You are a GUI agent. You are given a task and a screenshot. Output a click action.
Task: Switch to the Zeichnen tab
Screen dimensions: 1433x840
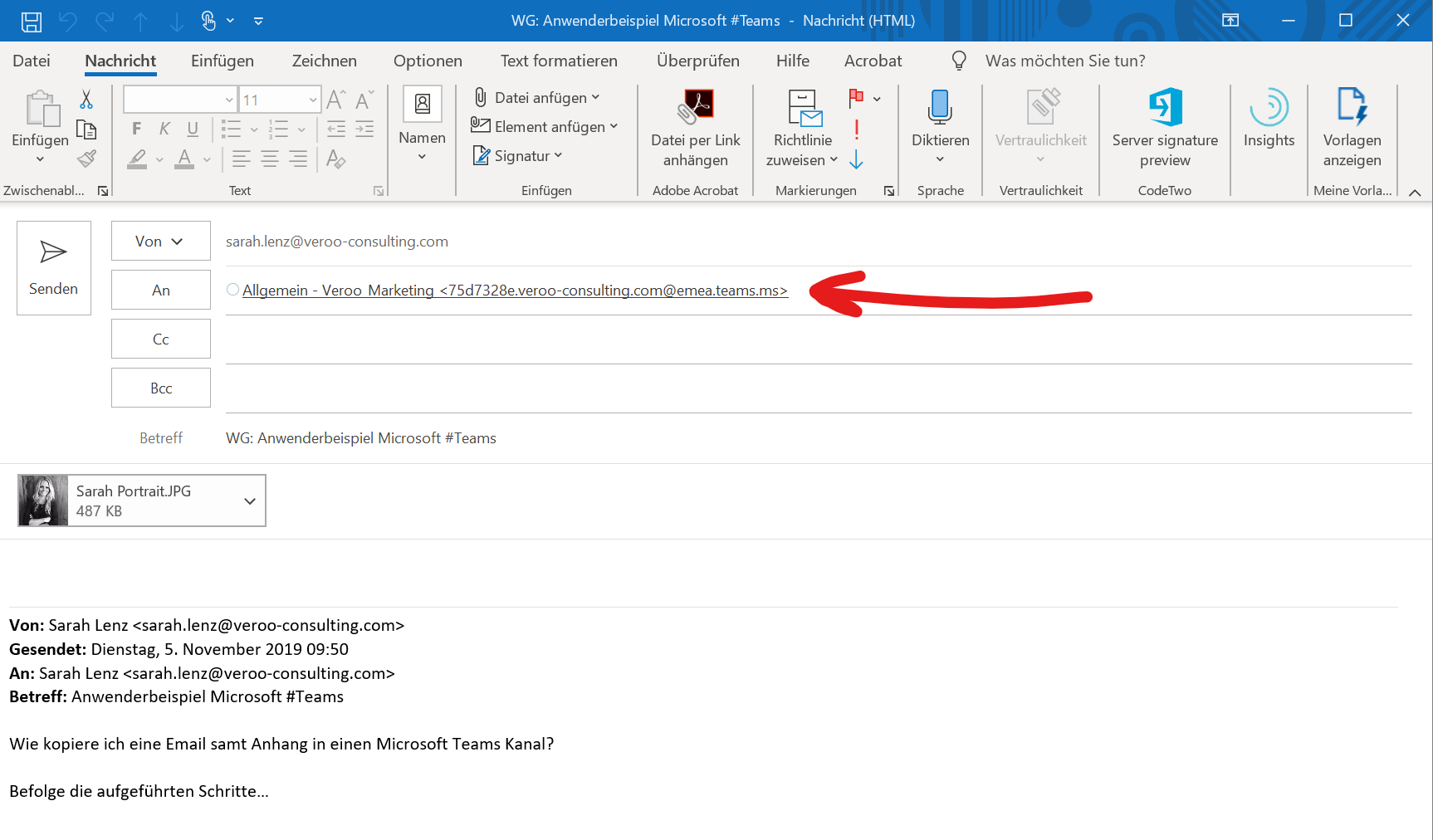coord(325,61)
